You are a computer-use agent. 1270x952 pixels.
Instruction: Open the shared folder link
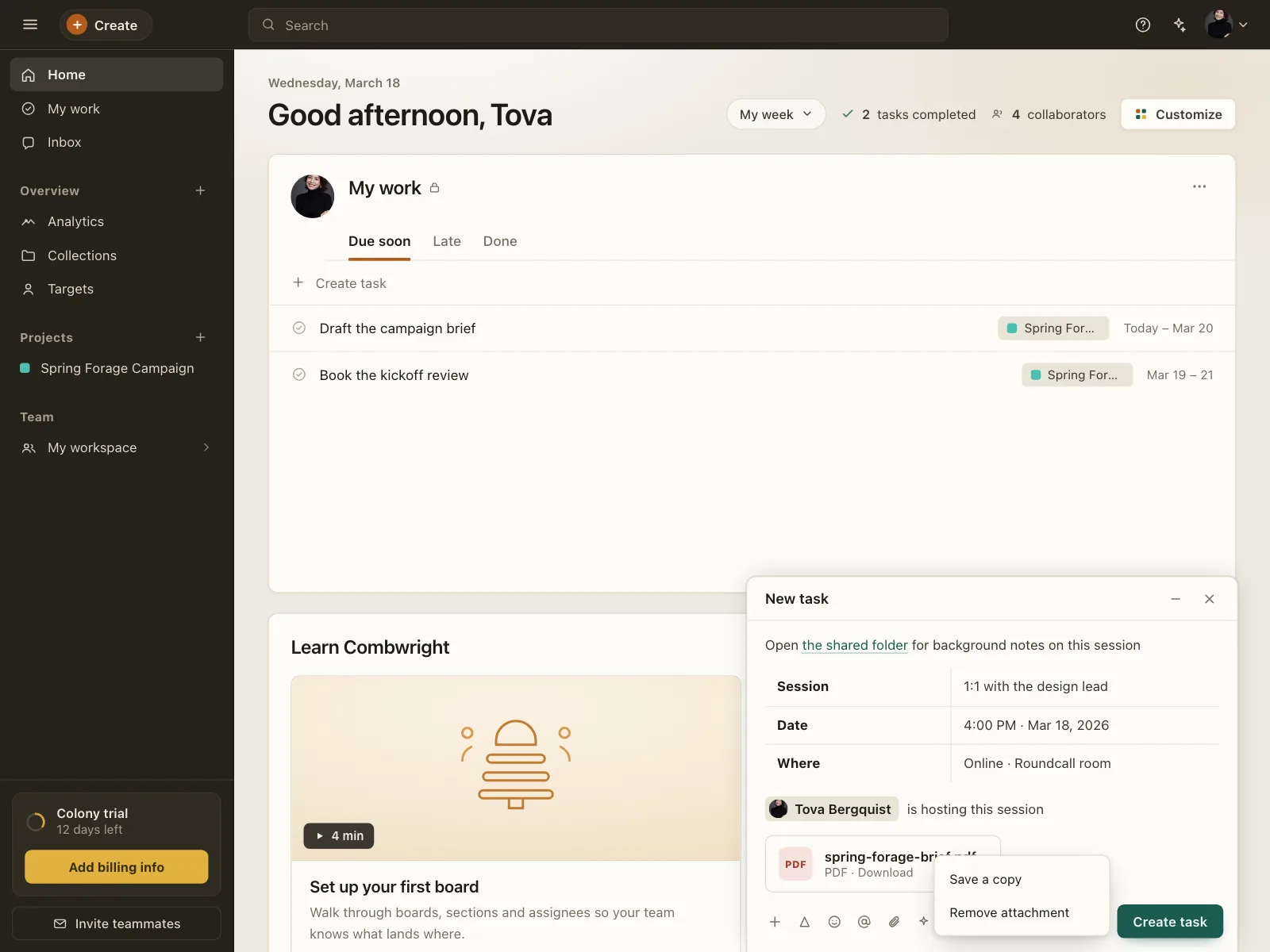click(855, 645)
